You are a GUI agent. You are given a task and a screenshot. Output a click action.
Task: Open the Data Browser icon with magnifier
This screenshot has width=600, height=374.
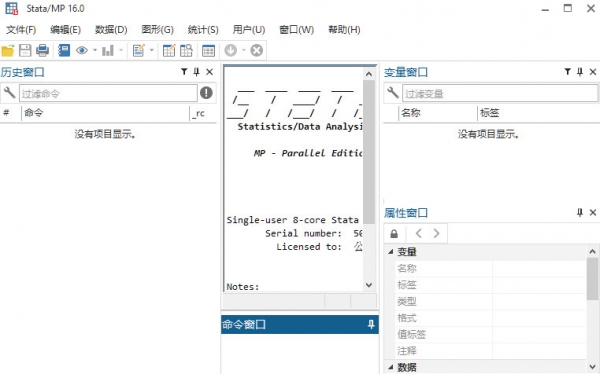186,51
